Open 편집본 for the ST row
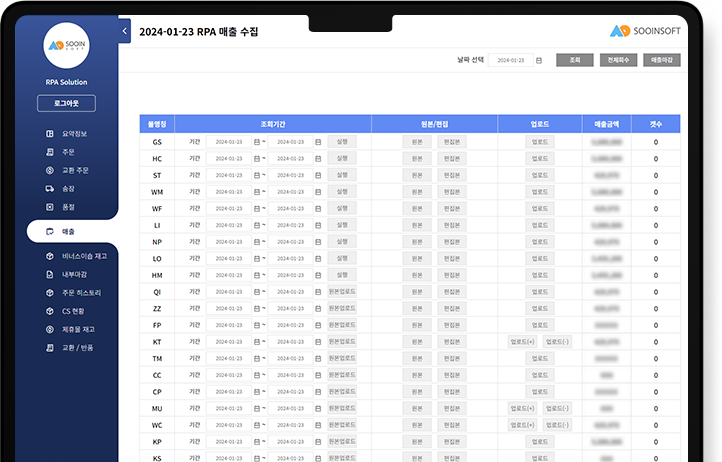Viewport: 722px width, 462px height. tap(452, 175)
